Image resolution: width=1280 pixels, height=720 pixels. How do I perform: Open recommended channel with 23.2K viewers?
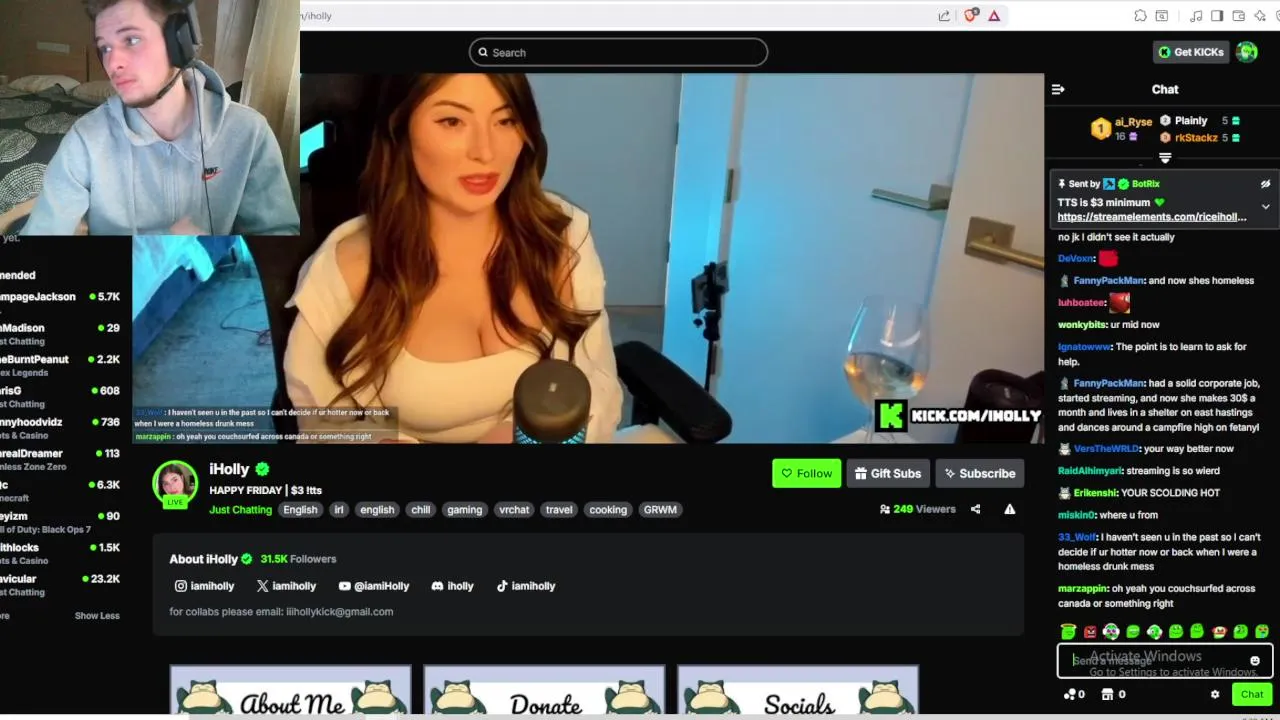pyautogui.click(x=60, y=585)
